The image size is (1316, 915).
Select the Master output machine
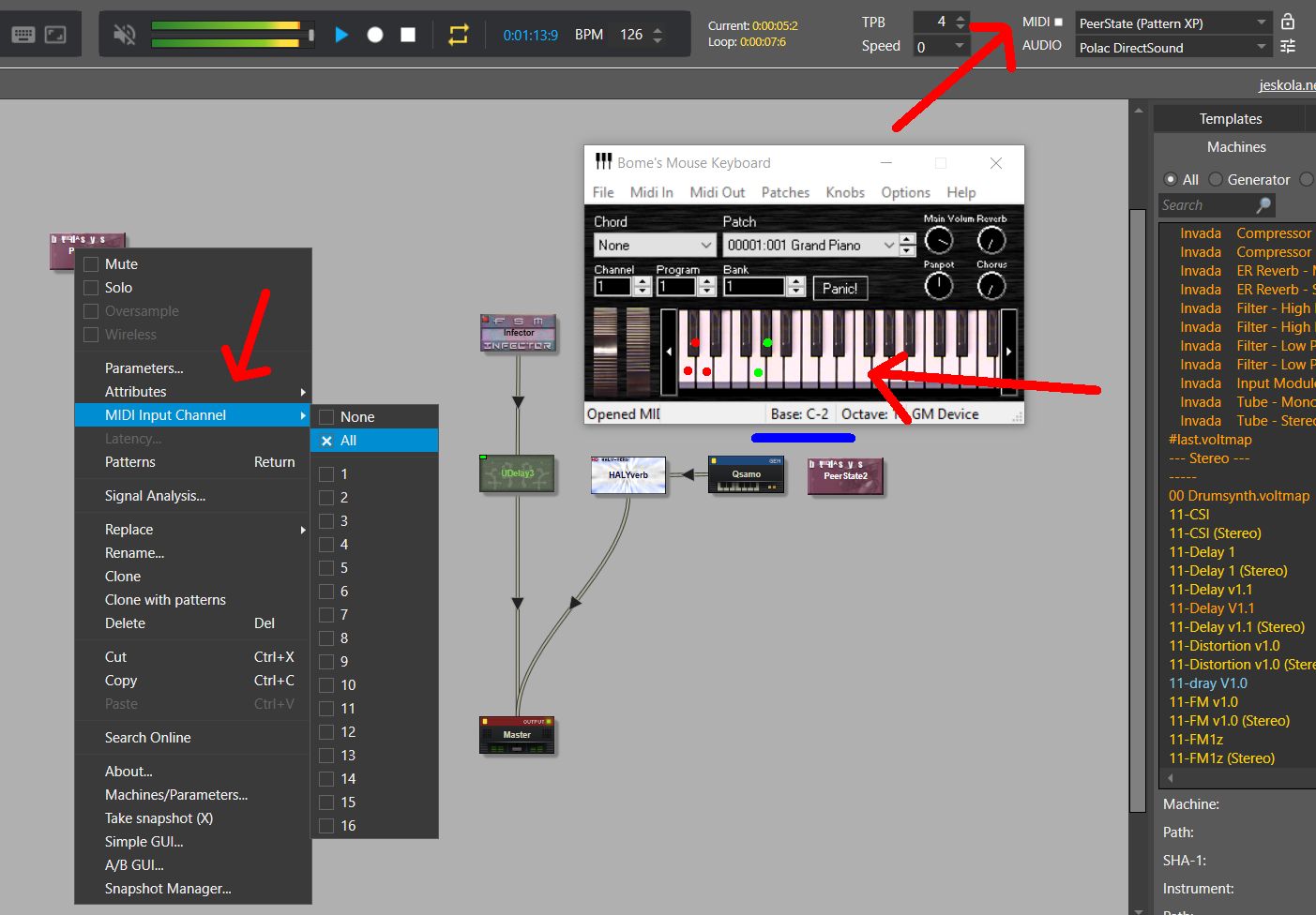tap(517, 735)
